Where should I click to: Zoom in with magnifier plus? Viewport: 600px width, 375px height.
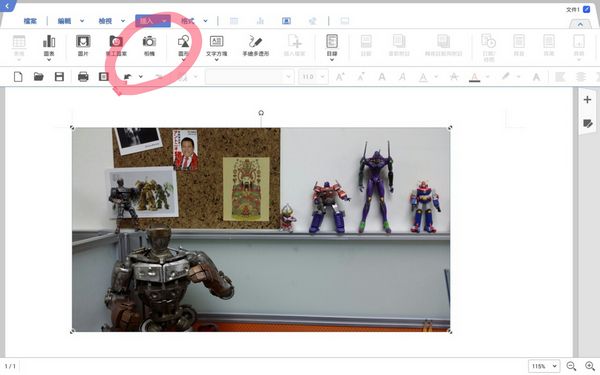point(590,366)
